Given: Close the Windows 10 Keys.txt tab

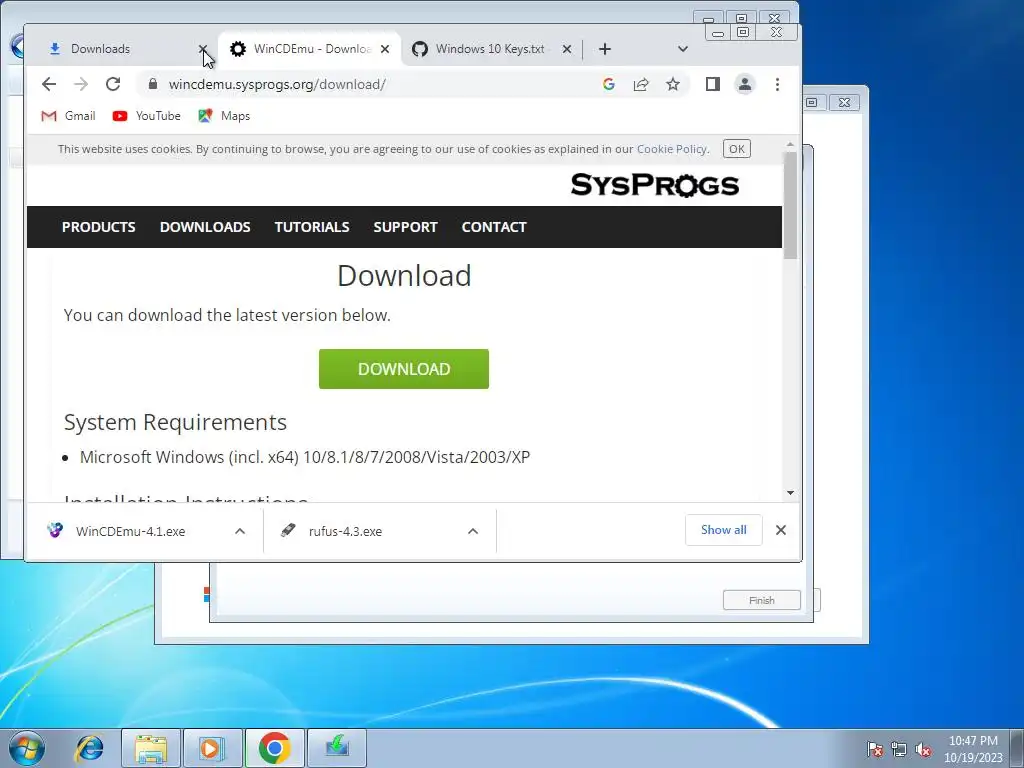Looking at the screenshot, I should 567,49.
